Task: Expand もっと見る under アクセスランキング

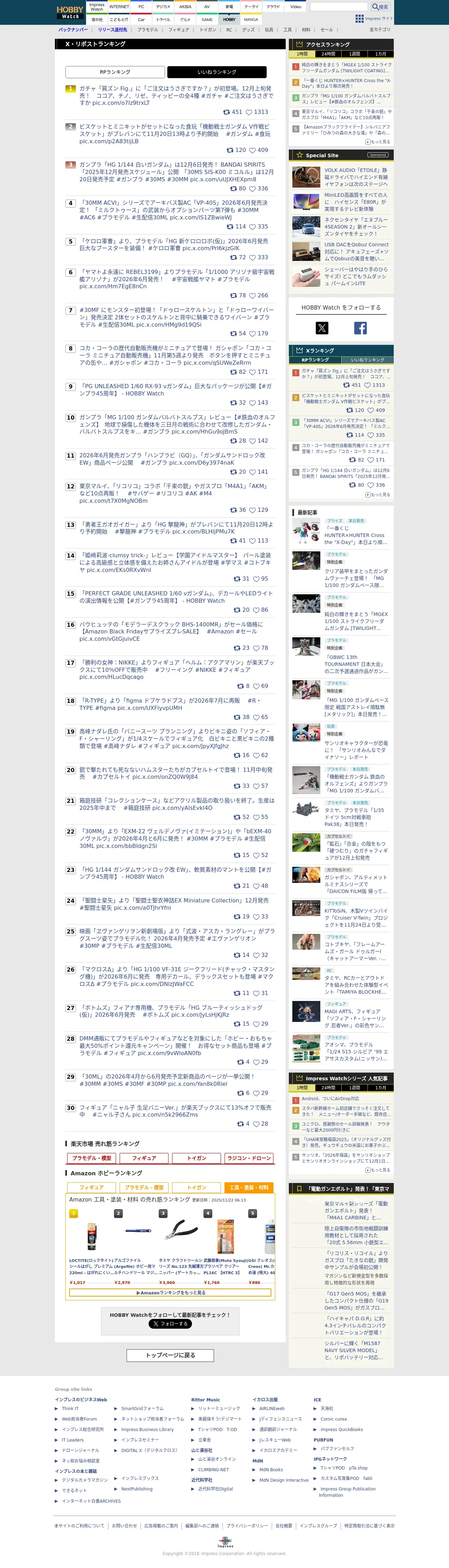Action: point(378,142)
